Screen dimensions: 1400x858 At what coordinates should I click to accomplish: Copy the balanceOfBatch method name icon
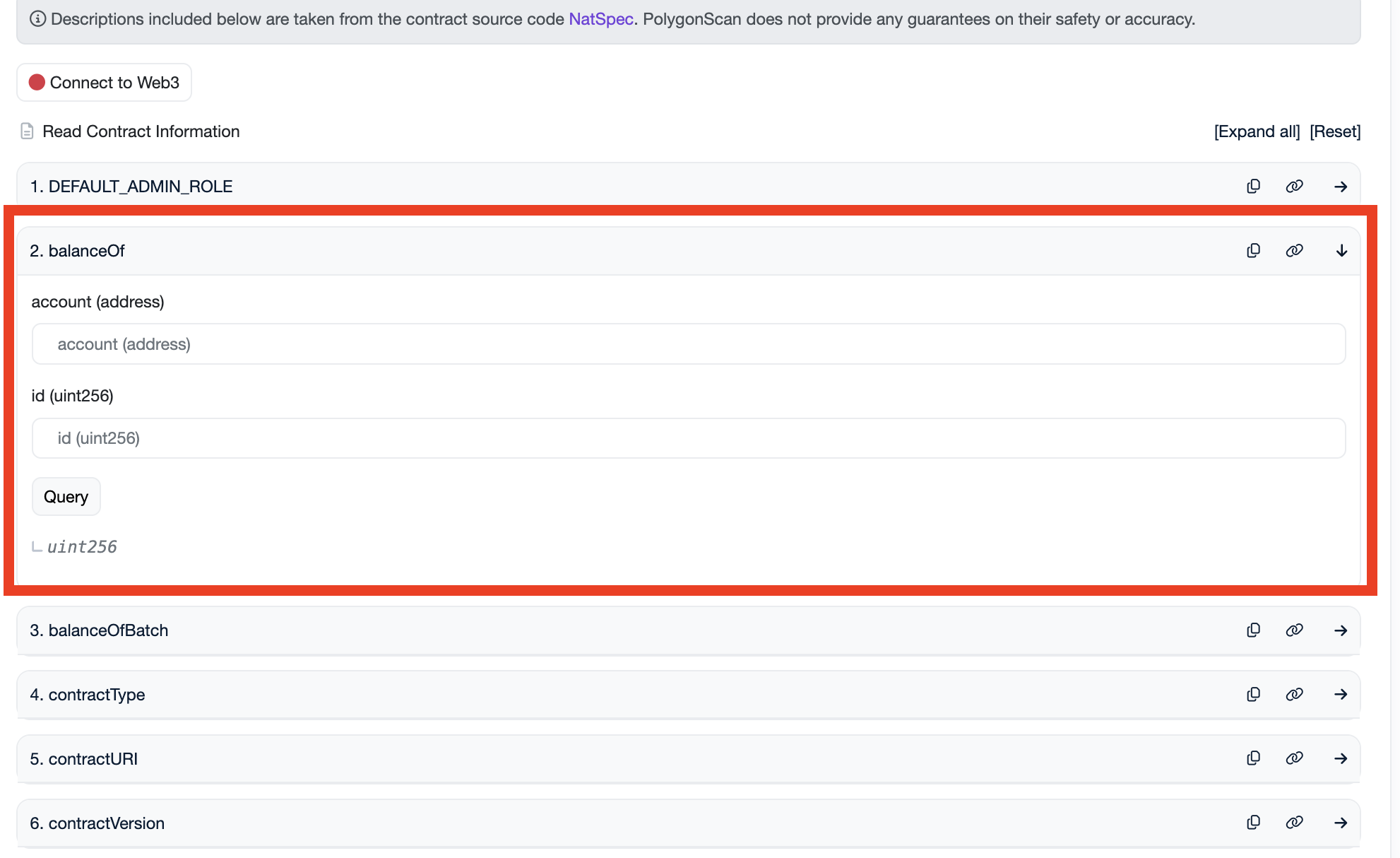click(x=1253, y=630)
